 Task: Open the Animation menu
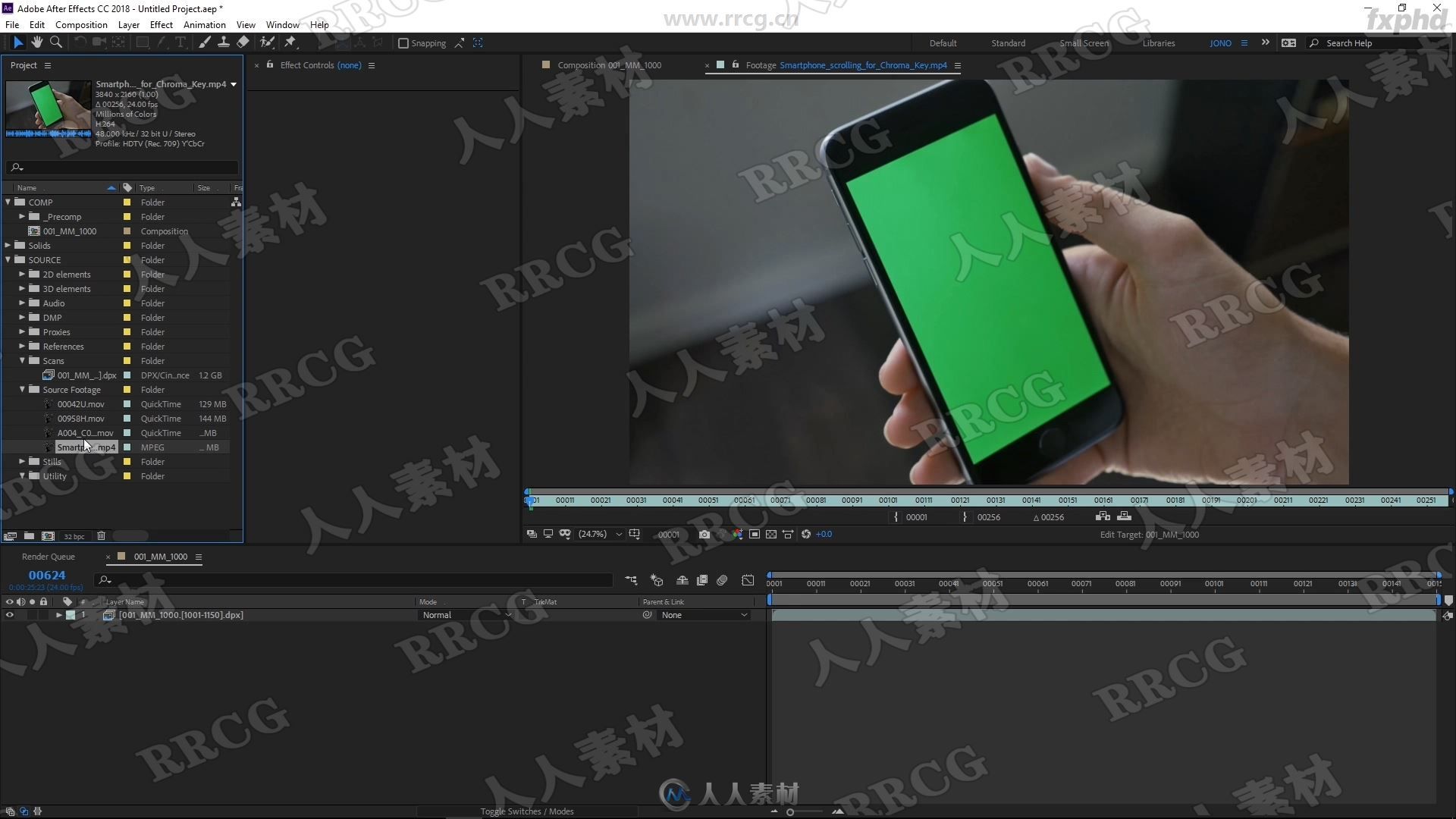pos(204,24)
